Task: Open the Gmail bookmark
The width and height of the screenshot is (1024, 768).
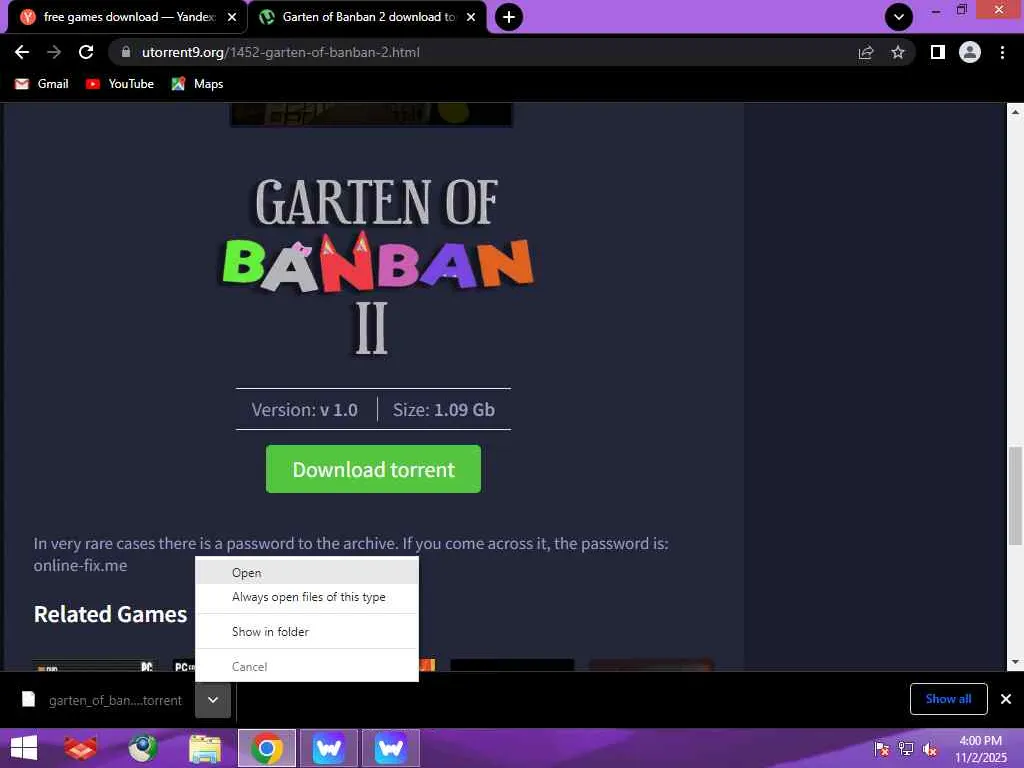Action: coord(41,84)
